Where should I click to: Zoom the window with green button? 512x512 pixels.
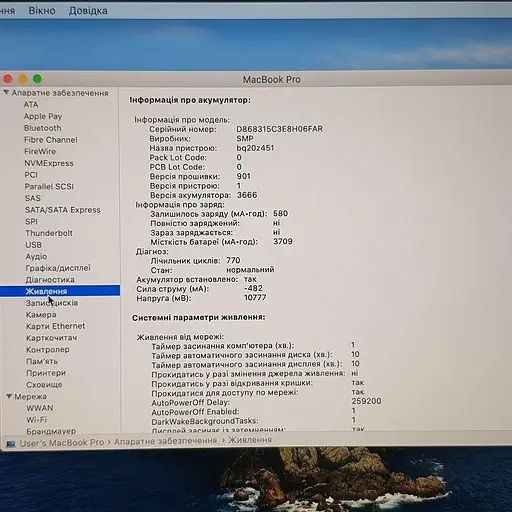click(x=37, y=79)
